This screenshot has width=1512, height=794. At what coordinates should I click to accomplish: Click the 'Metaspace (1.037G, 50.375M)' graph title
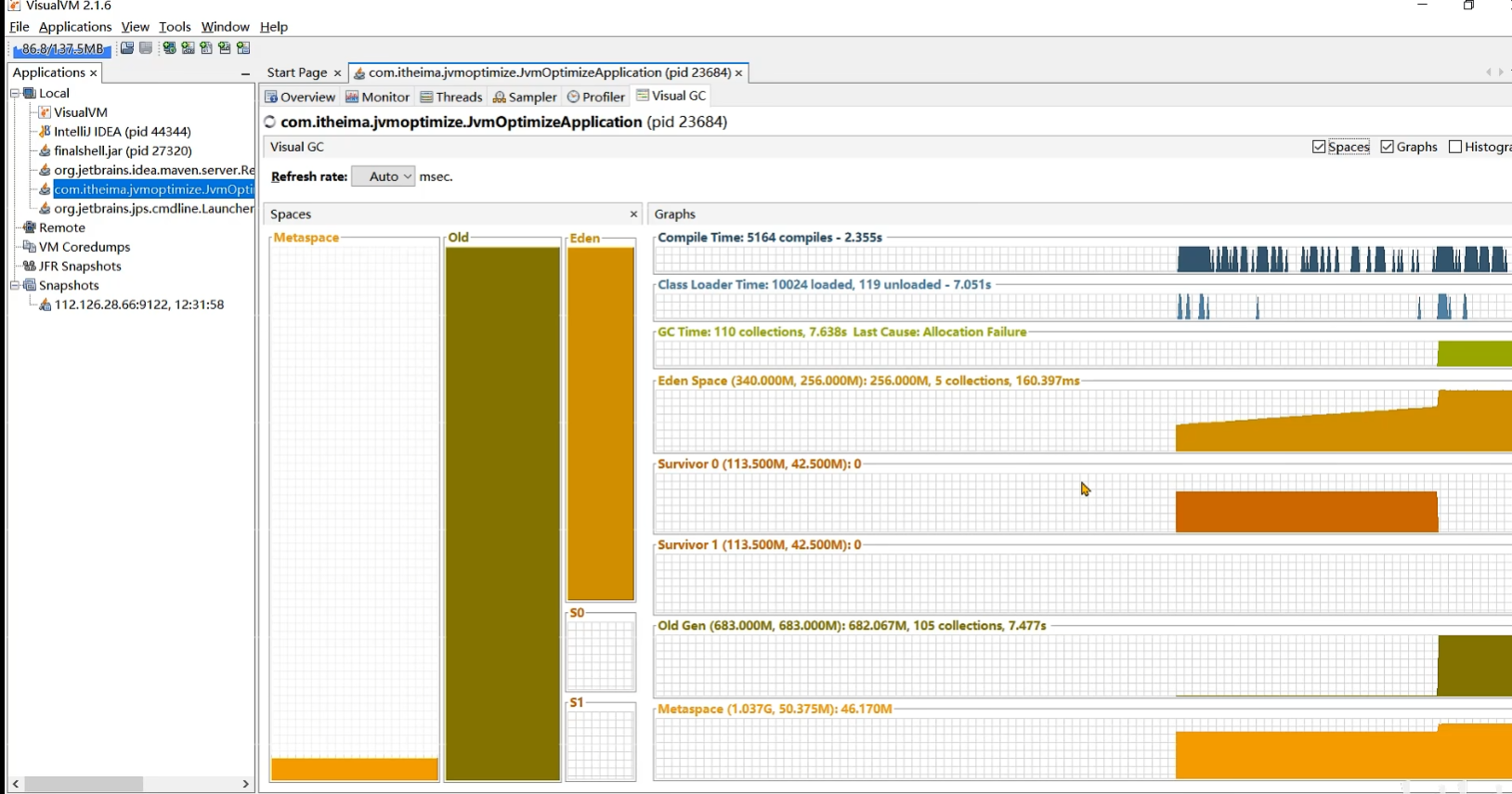[775, 709]
